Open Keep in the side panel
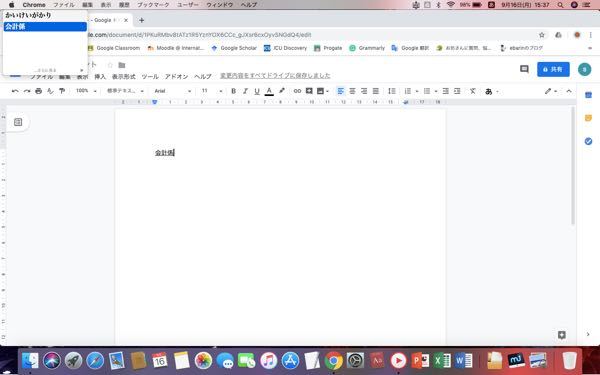600x375 pixels. tap(588, 118)
